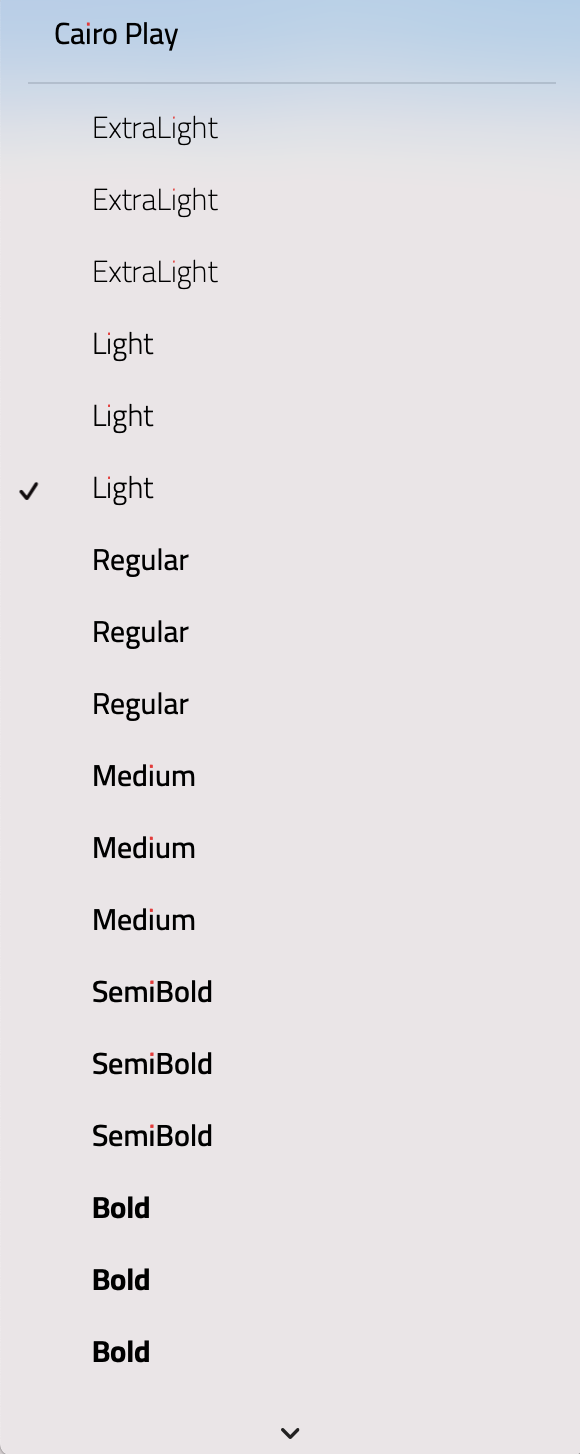580x1454 pixels.
Task: Select the first Medium weight option
Action: (143, 775)
